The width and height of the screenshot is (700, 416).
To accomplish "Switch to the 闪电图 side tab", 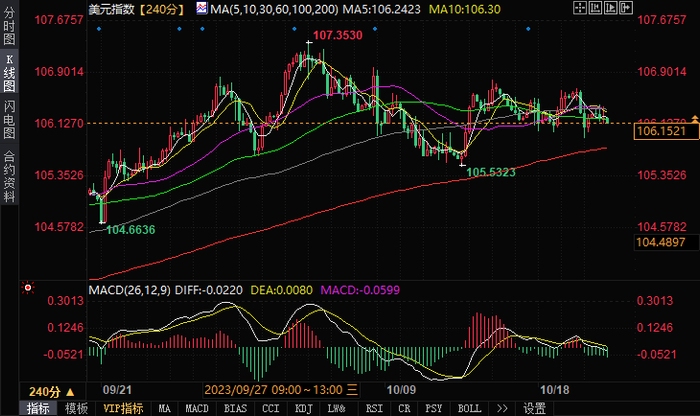I will click(x=9, y=119).
